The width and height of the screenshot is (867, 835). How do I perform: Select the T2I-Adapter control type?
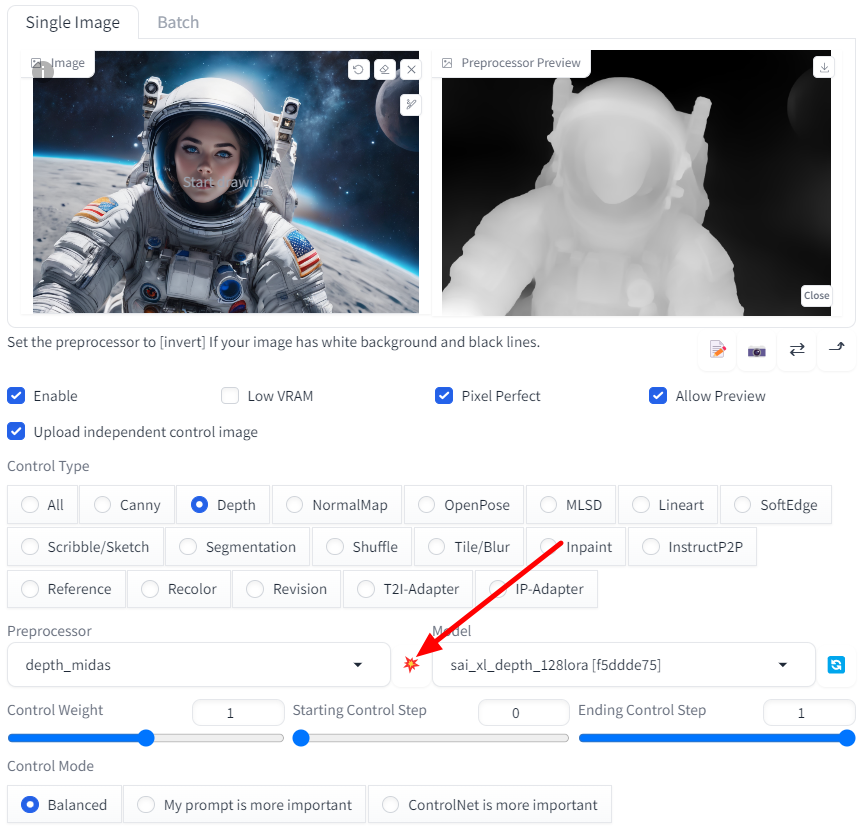408,588
